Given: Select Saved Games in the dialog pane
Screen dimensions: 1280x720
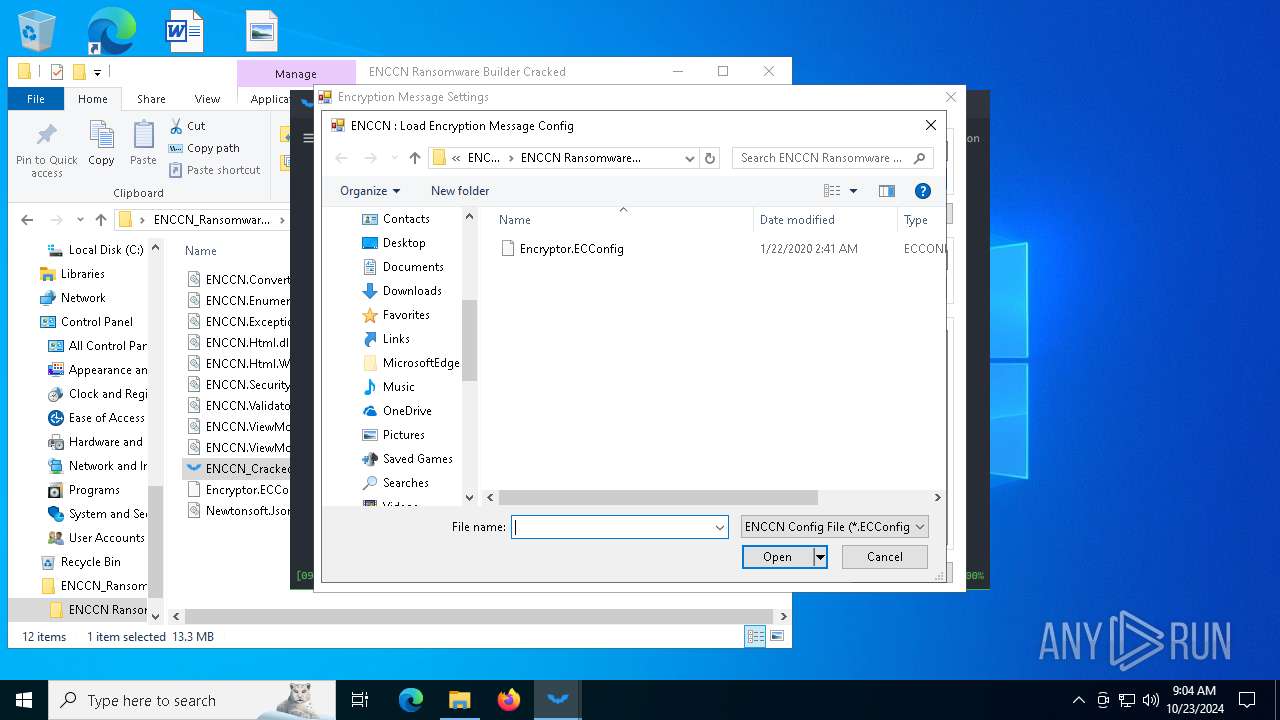Looking at the screenshot, I should point(417,459).
